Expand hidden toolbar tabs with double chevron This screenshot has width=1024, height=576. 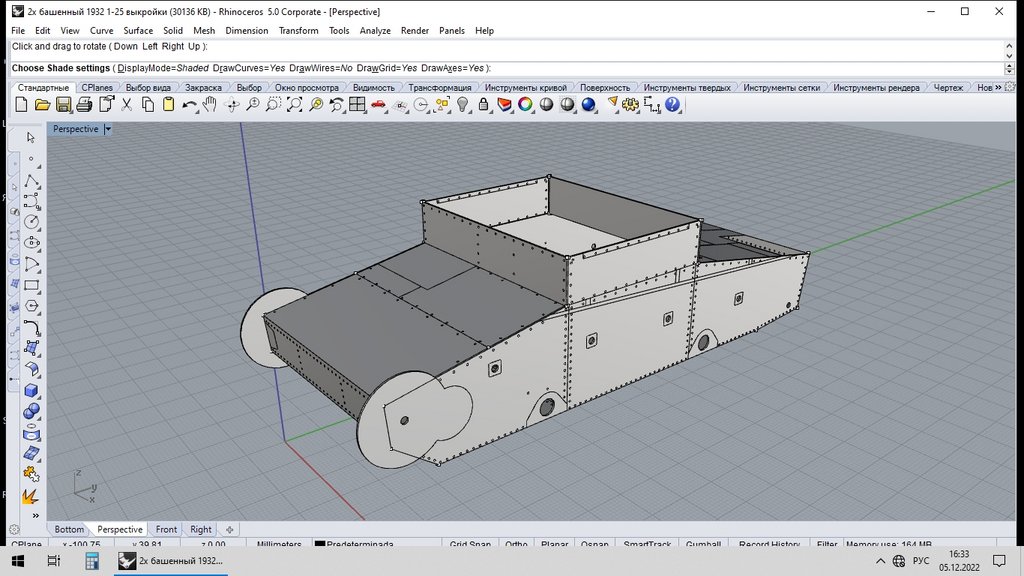998,87
